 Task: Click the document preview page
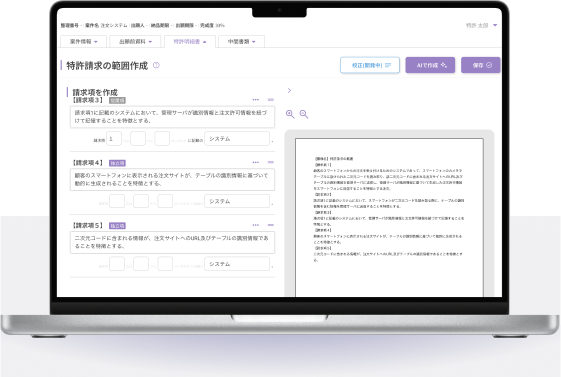(x=389, y=217)
